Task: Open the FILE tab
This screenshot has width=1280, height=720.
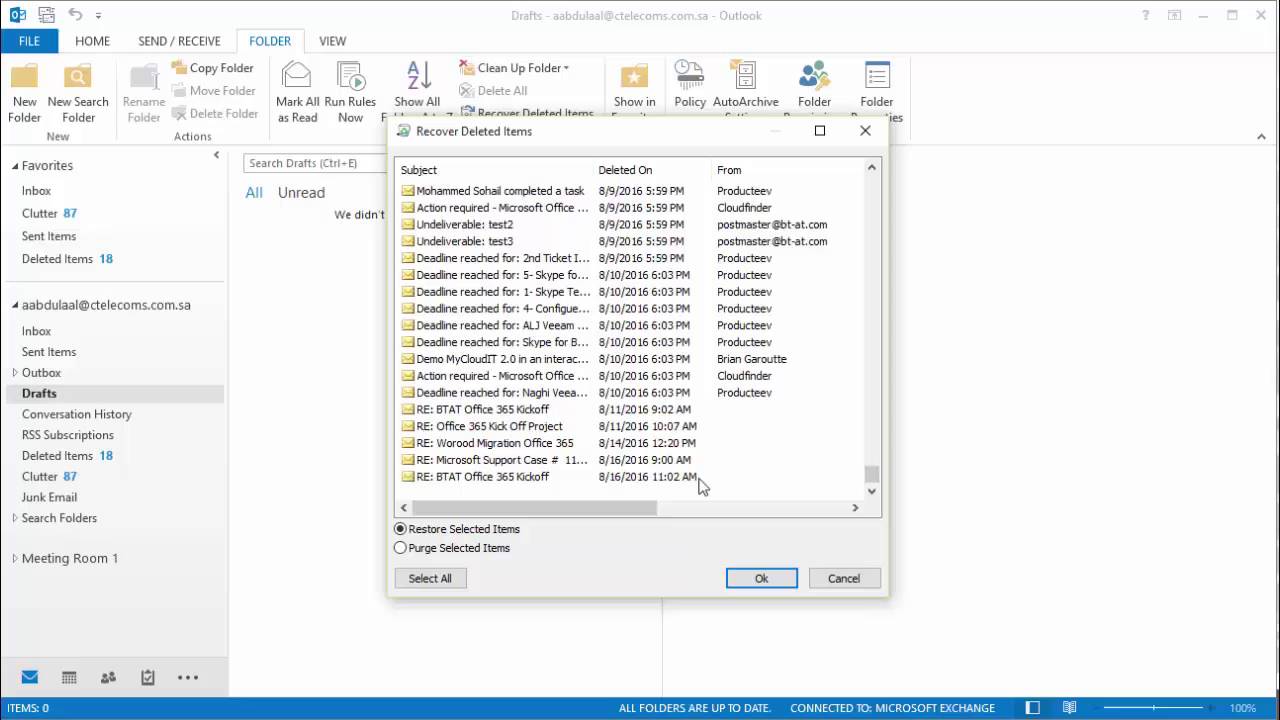Action: click(29, 41)
